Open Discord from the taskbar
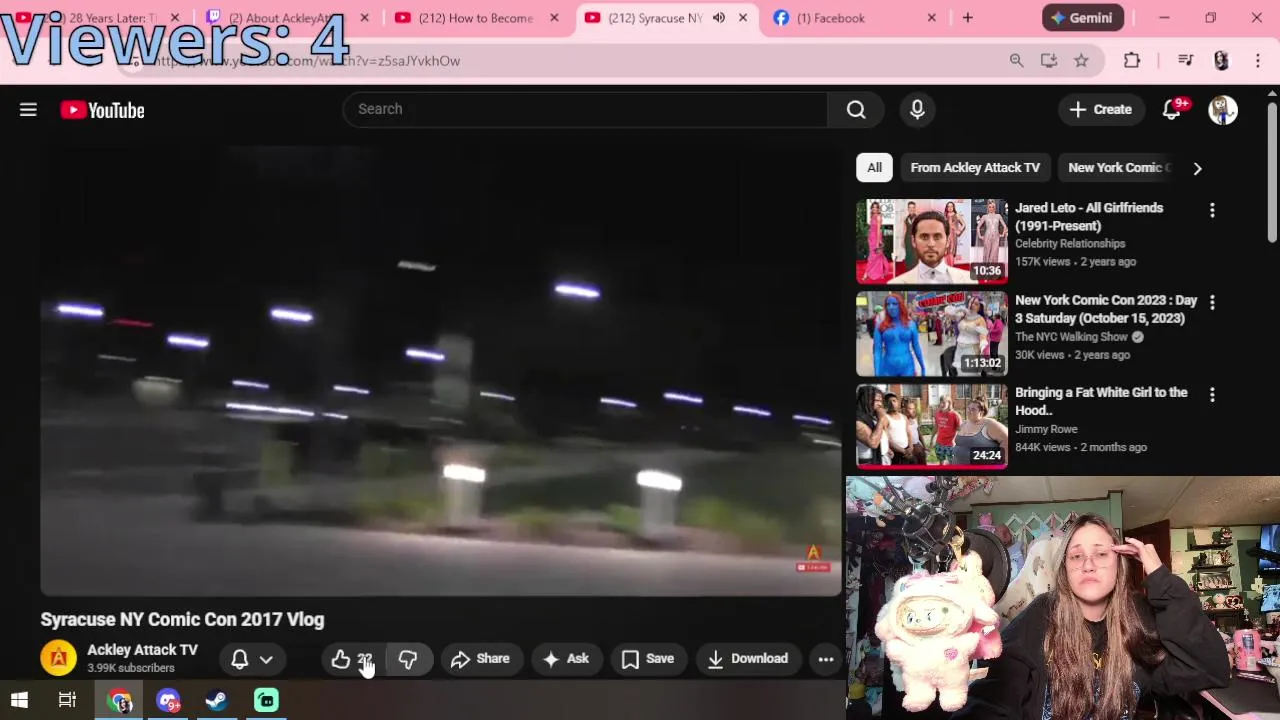1280x720 pixels. click(x=168, y=700)
